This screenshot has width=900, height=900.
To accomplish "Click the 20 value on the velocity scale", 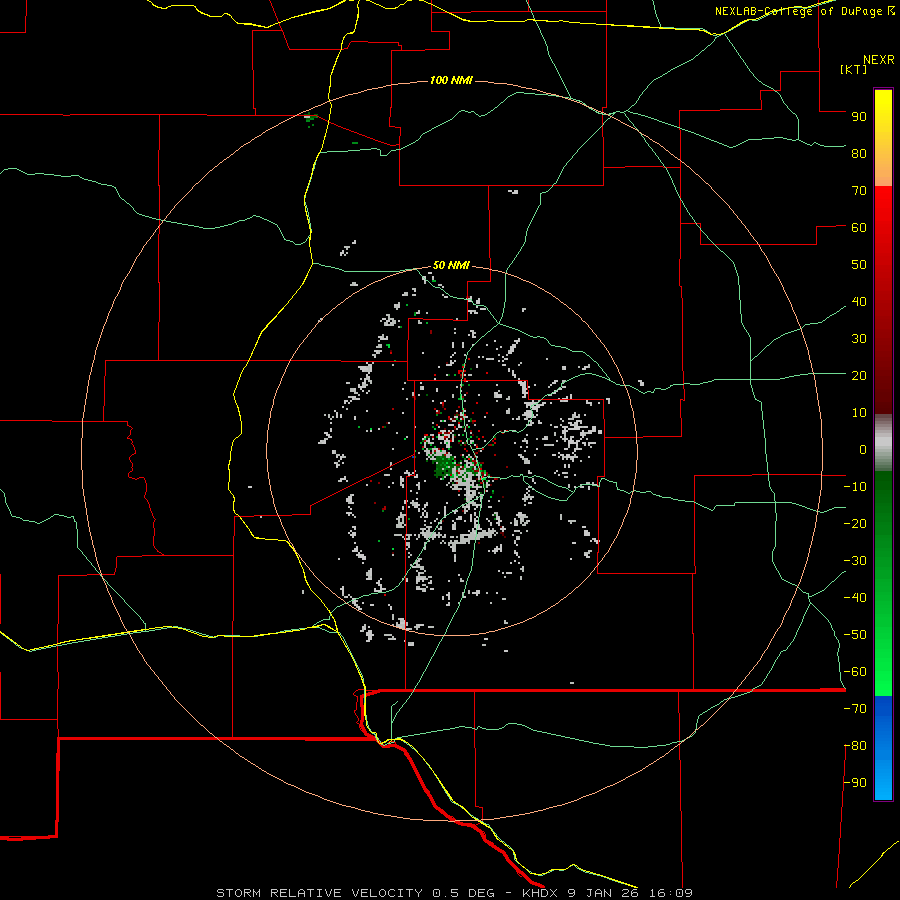I will point(859,375).
